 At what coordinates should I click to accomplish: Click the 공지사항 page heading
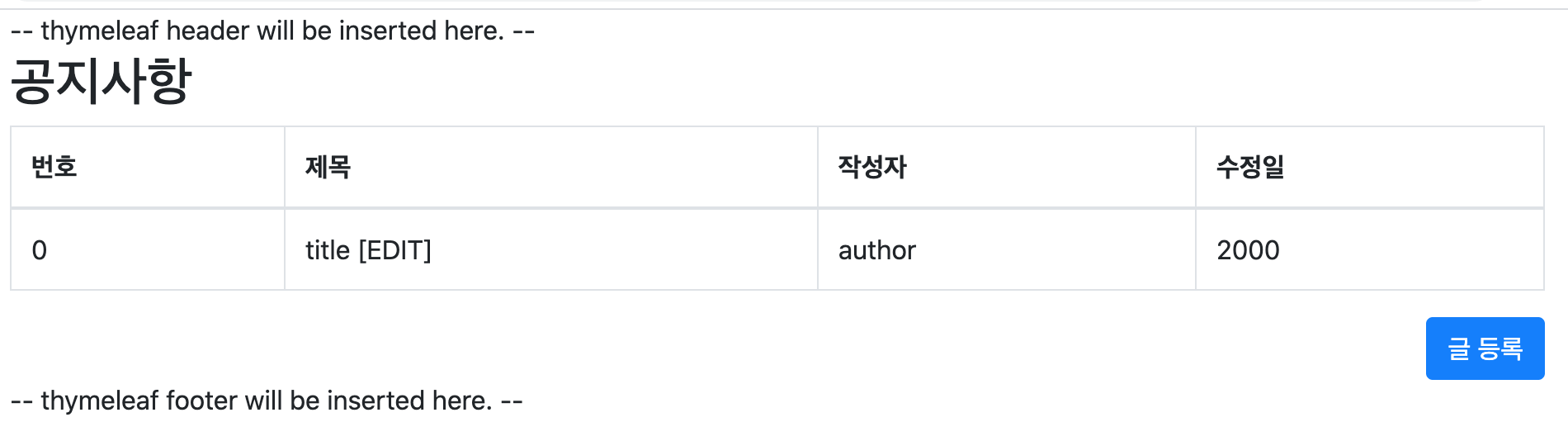point(101,81)
